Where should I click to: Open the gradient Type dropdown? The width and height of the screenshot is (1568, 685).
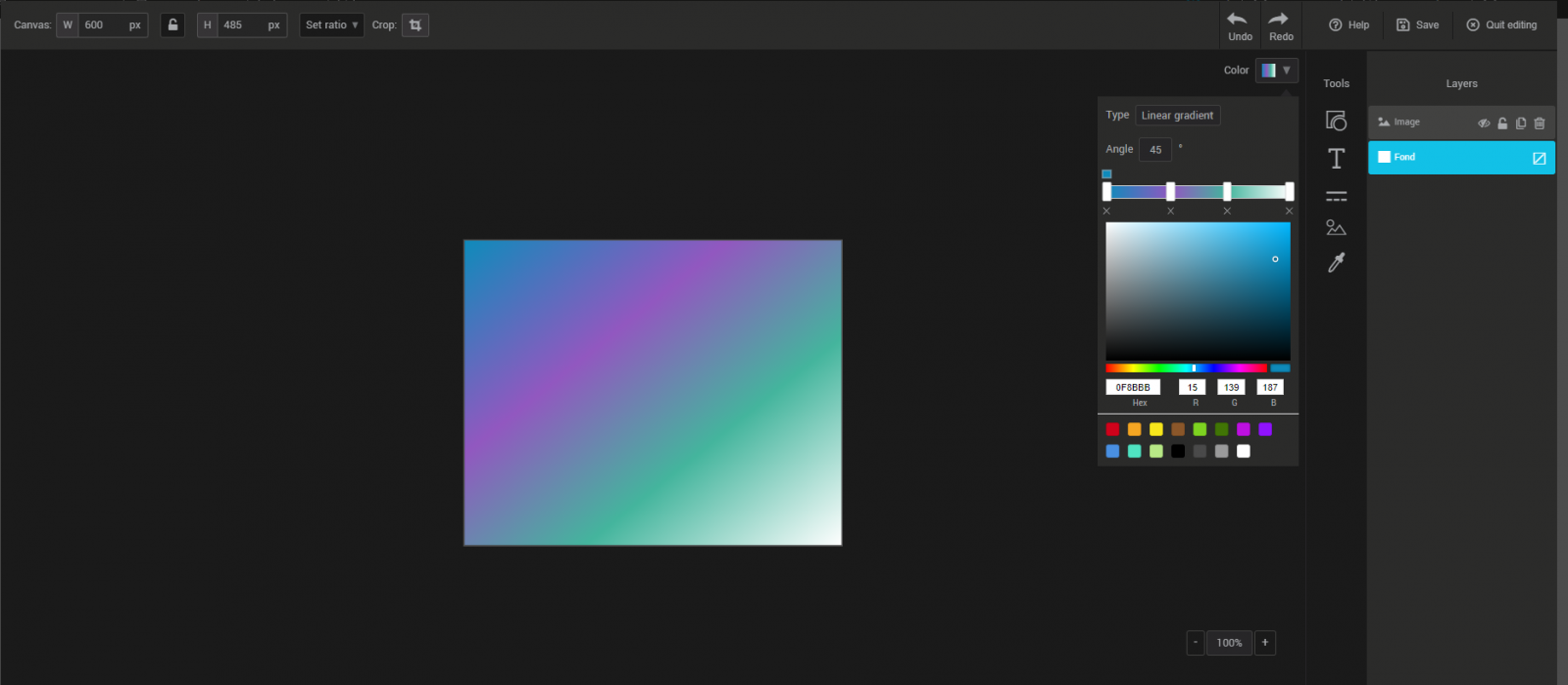[x=1177, y=116]
